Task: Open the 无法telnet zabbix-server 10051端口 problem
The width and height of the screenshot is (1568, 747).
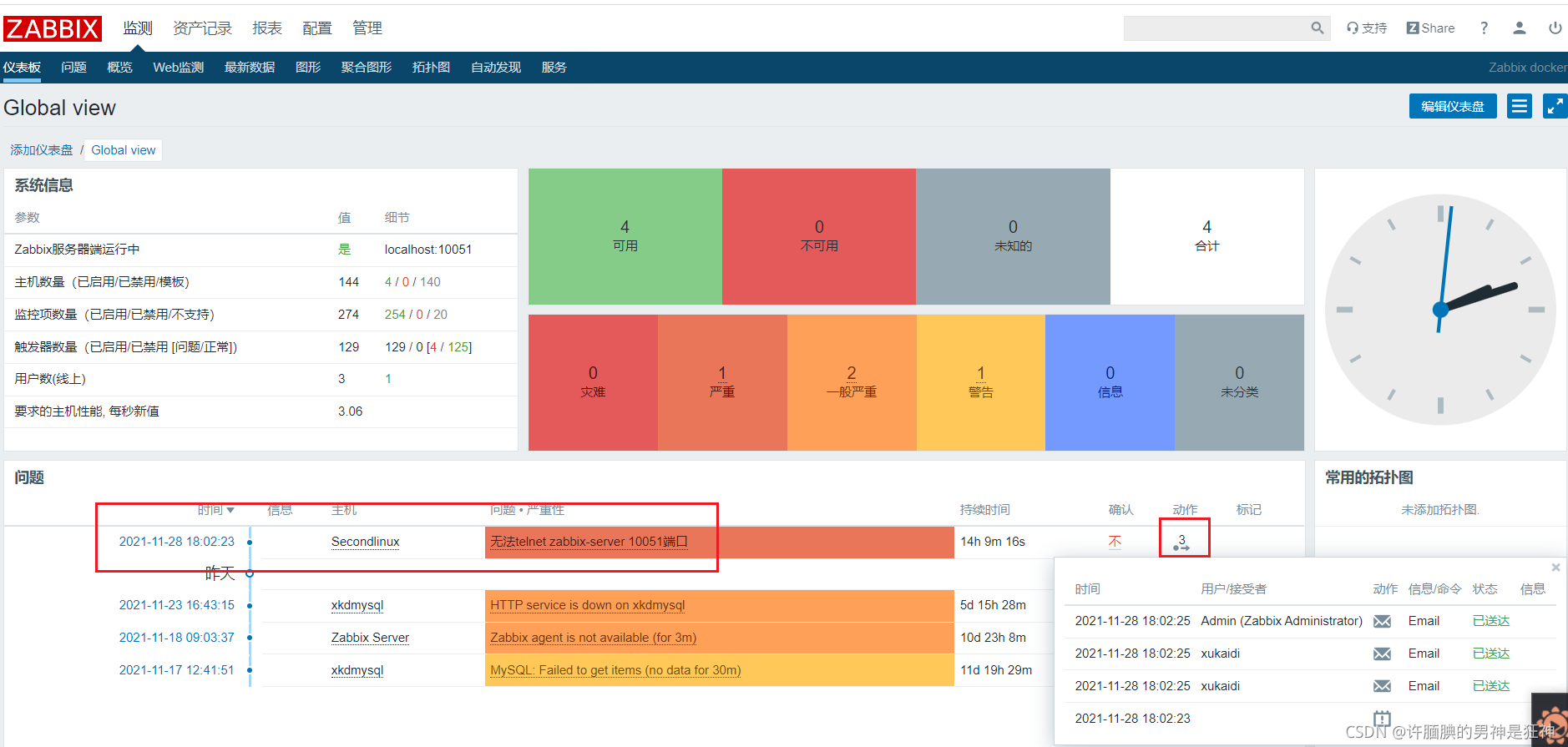Action: pyautogui.click(x=589, y=542)
